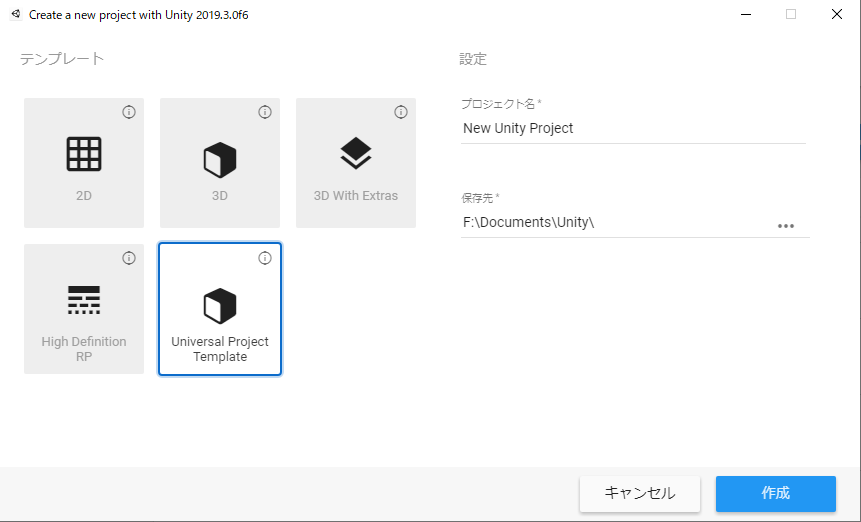This screenshot has width=861, height=522.
Task: Choose the 3D With Extras template
Action: click(x=356, y=163)
